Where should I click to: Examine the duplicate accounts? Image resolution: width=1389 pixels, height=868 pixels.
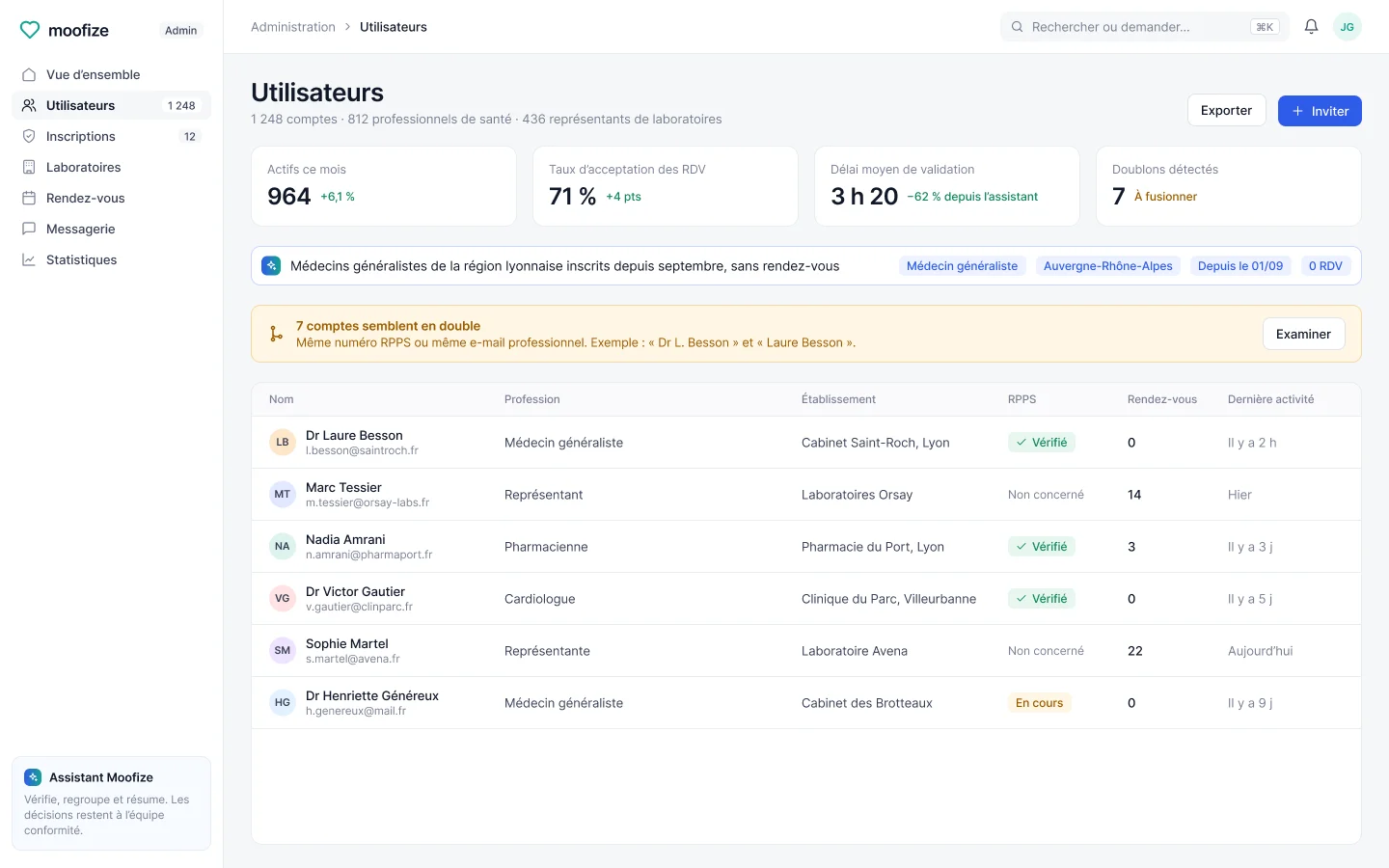tap(1303, 334)
